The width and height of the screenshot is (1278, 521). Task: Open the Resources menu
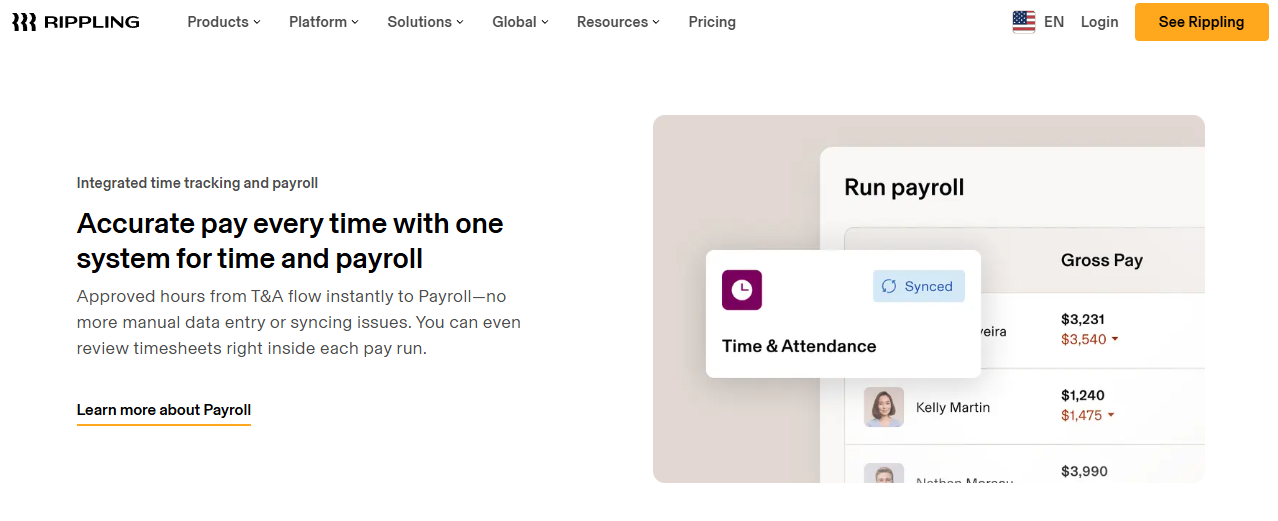tap(618, 22)
